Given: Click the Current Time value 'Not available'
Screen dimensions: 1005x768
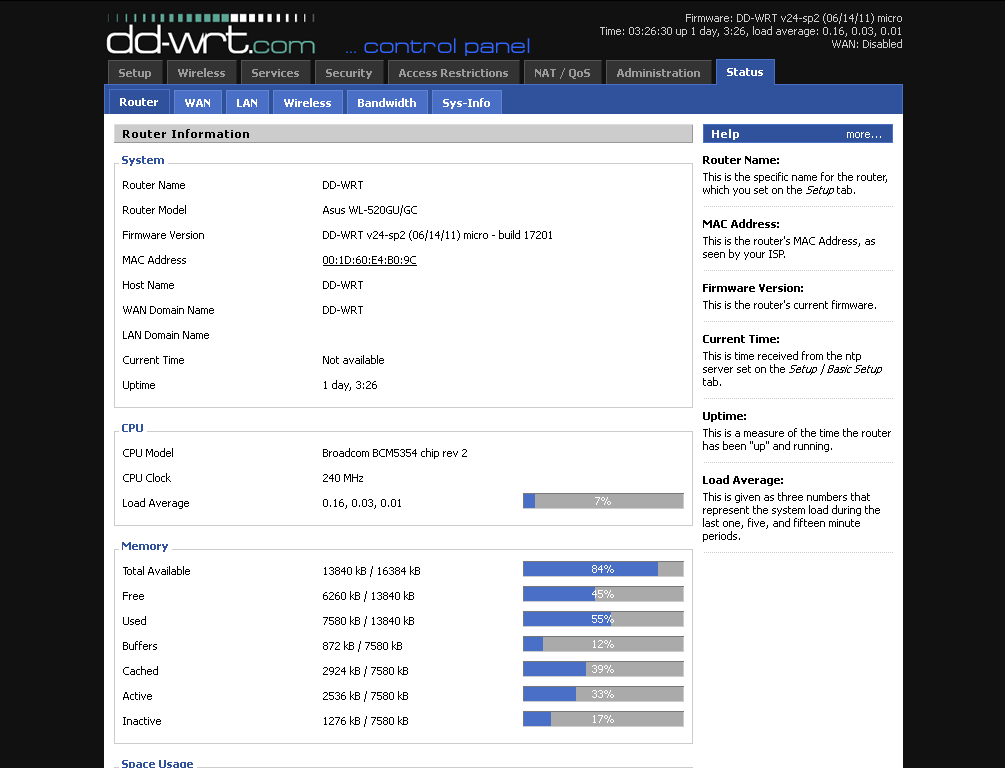Looking at the screenshot, I should (x=353, y=360).
